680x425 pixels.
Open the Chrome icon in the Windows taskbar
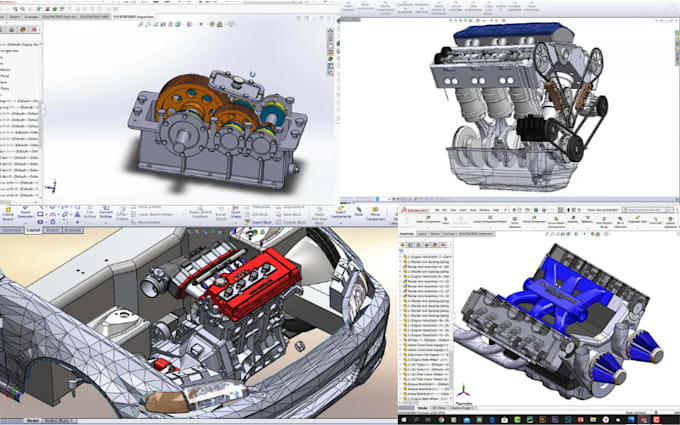[441, 420]
